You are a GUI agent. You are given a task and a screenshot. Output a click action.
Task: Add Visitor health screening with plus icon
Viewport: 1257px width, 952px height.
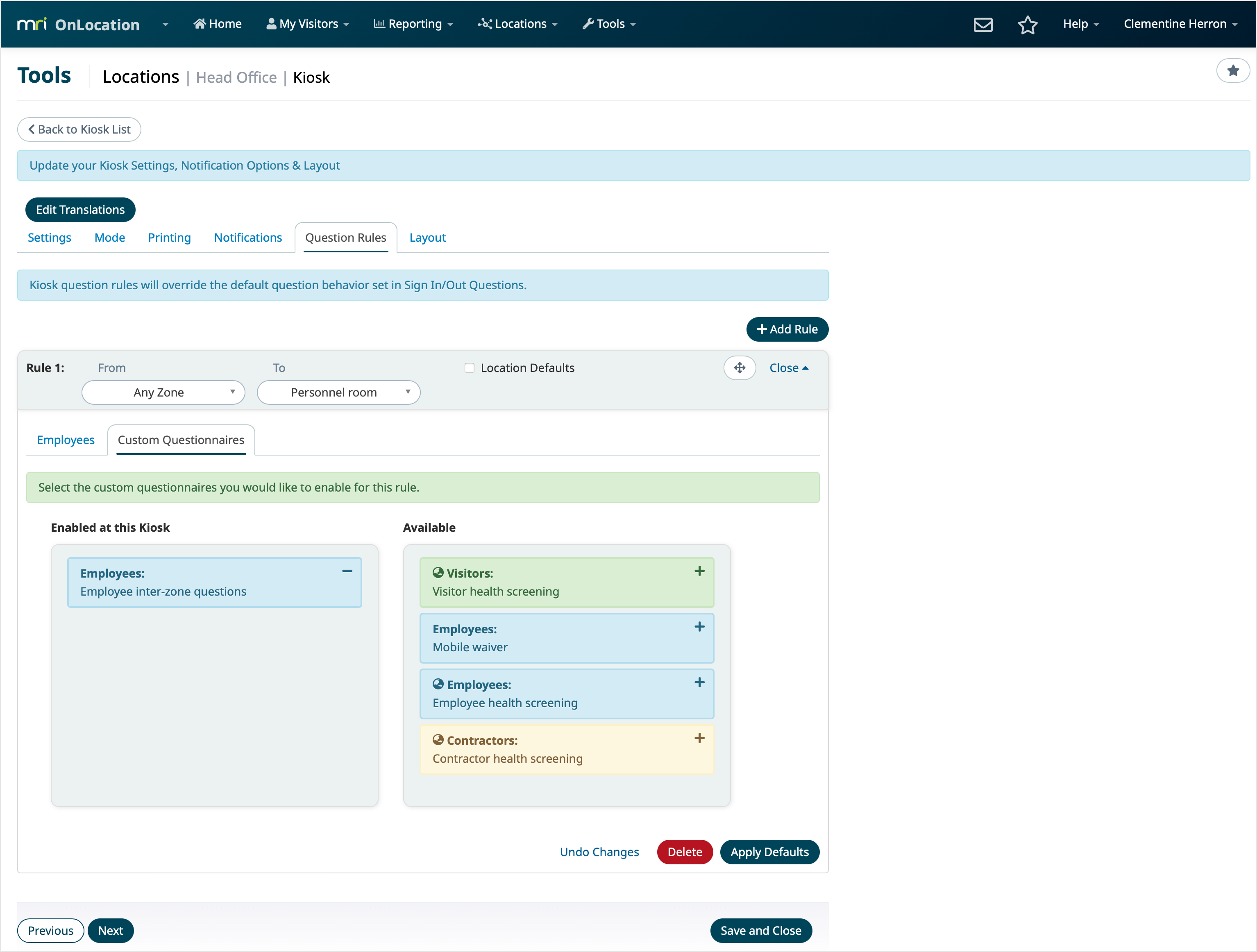point(699,571)
